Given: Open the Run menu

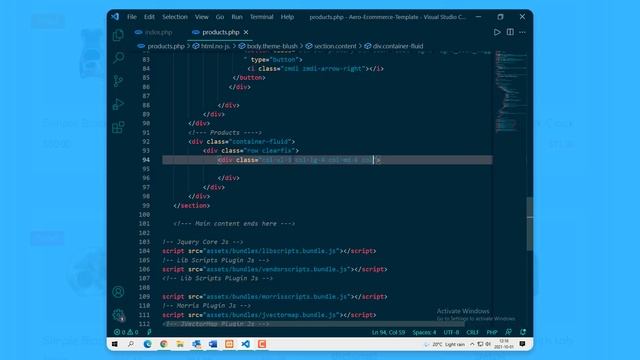Looking at the screenshot, I should [237, 17].
